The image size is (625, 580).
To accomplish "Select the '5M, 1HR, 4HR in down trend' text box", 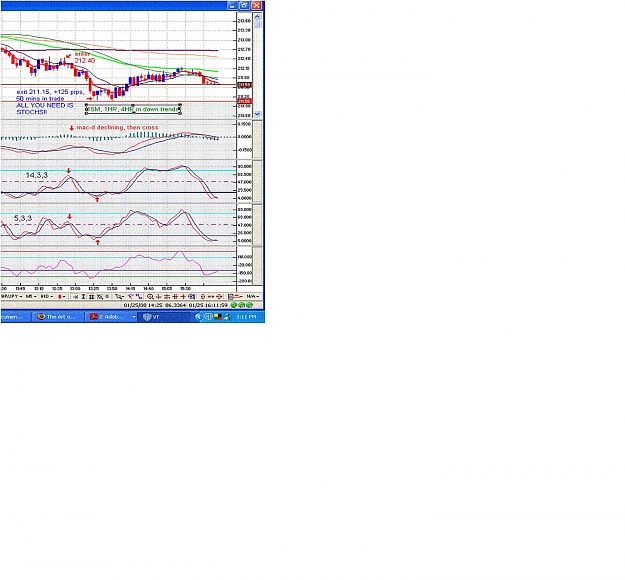I will (x=134, y=109).
